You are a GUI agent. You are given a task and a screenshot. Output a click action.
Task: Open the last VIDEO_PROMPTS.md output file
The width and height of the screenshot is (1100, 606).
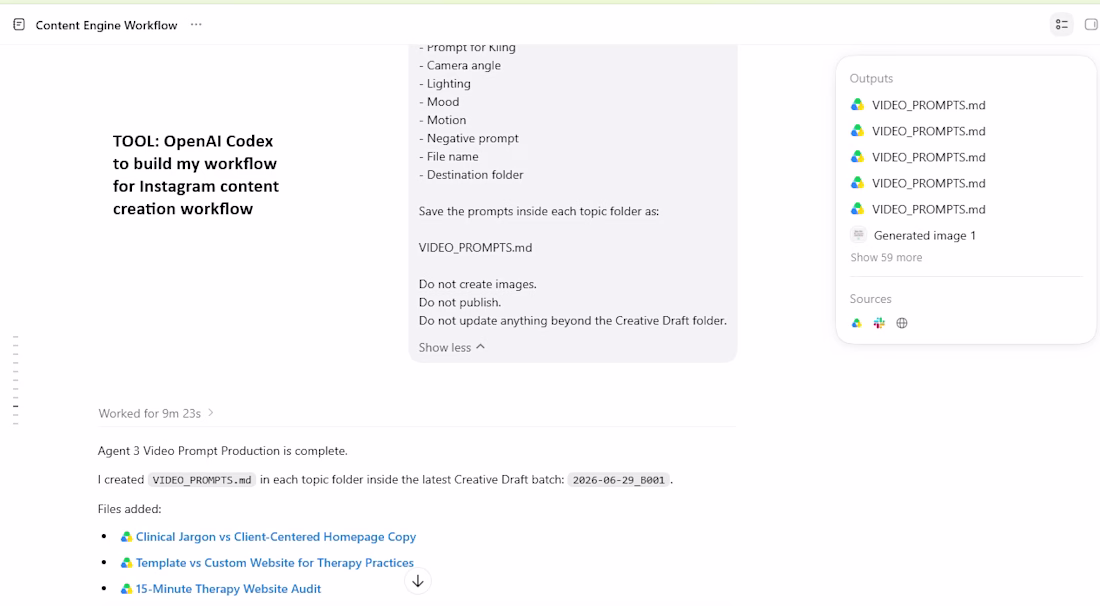click(x=918, y=209)
